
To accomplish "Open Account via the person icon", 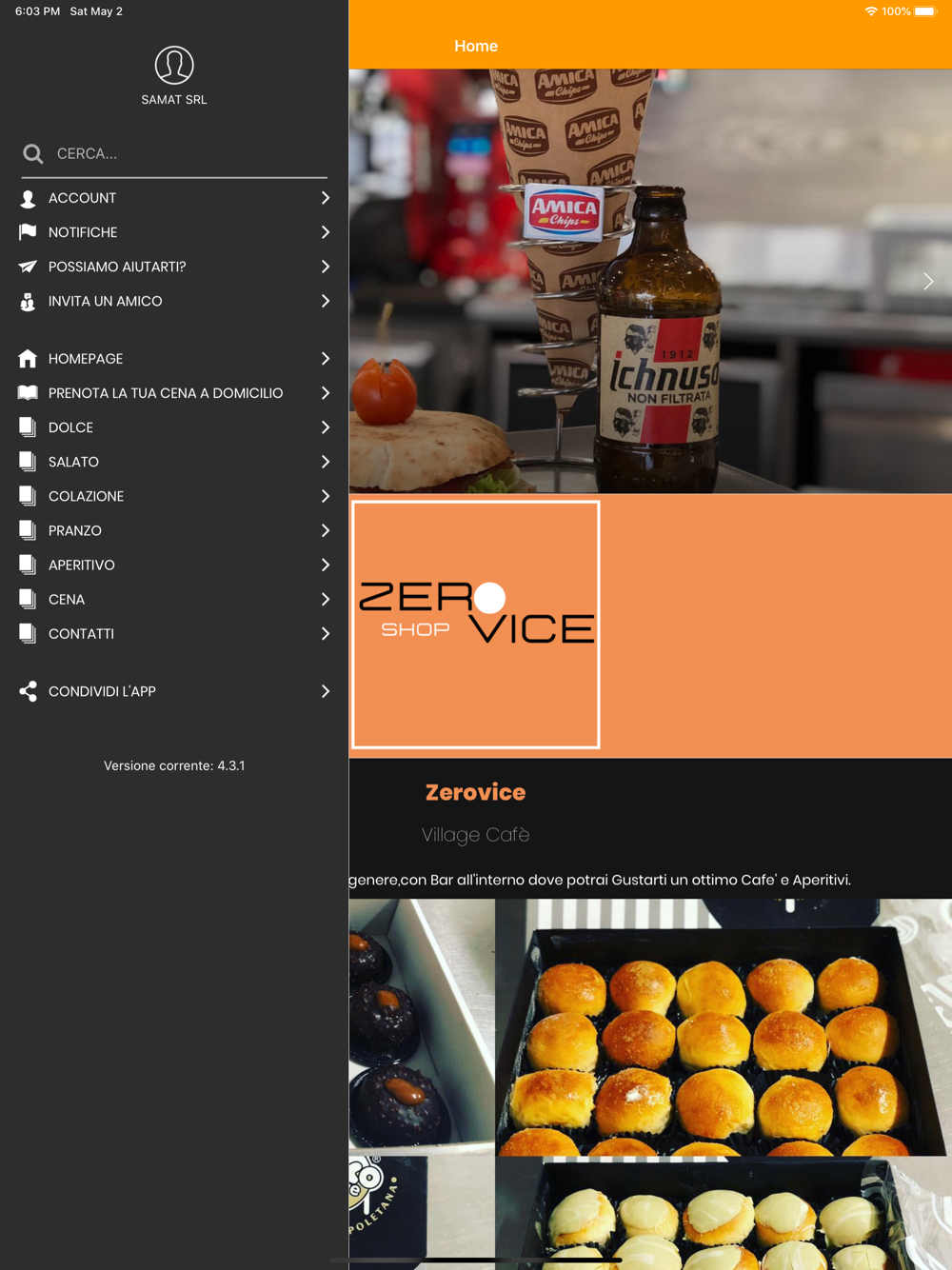I will pyautogui.click(x=28, y=198).
